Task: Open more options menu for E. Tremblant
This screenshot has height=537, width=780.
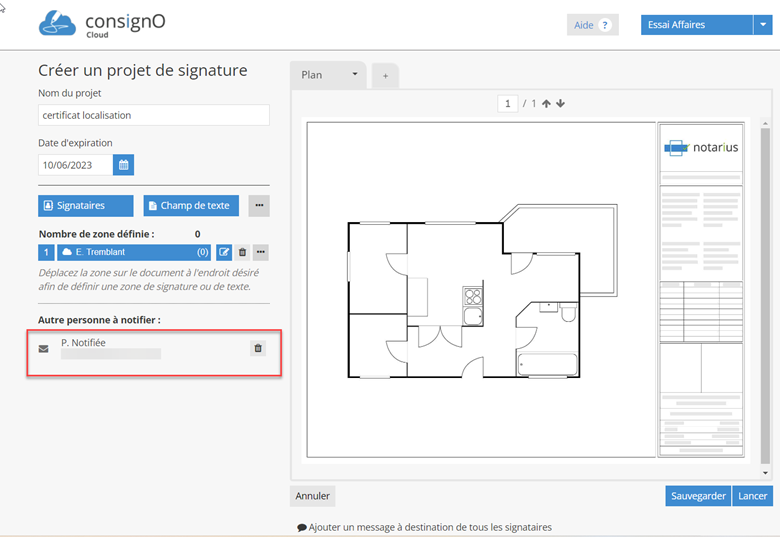Action: tap(260, 253)
